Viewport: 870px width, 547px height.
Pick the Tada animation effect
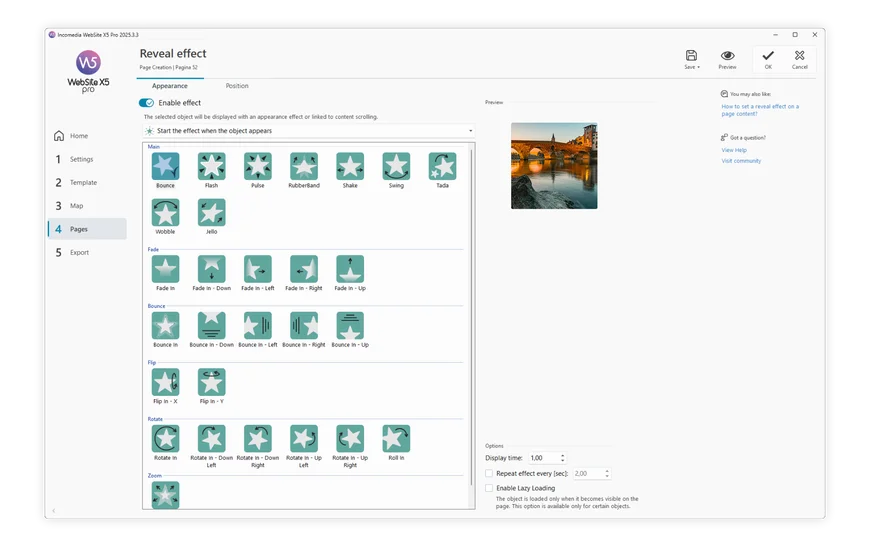[x=442, y=166]
